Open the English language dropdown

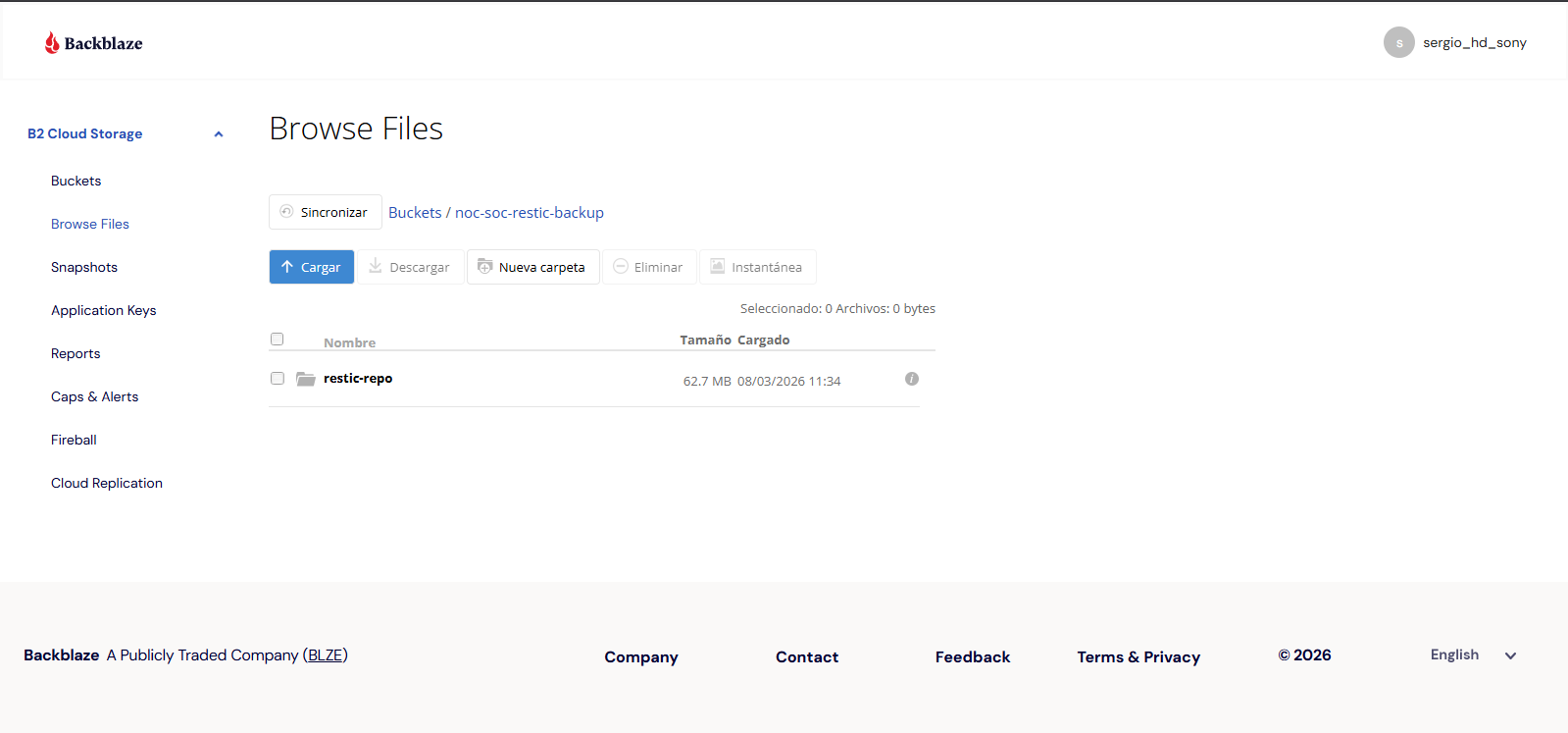coord(1473,655)
